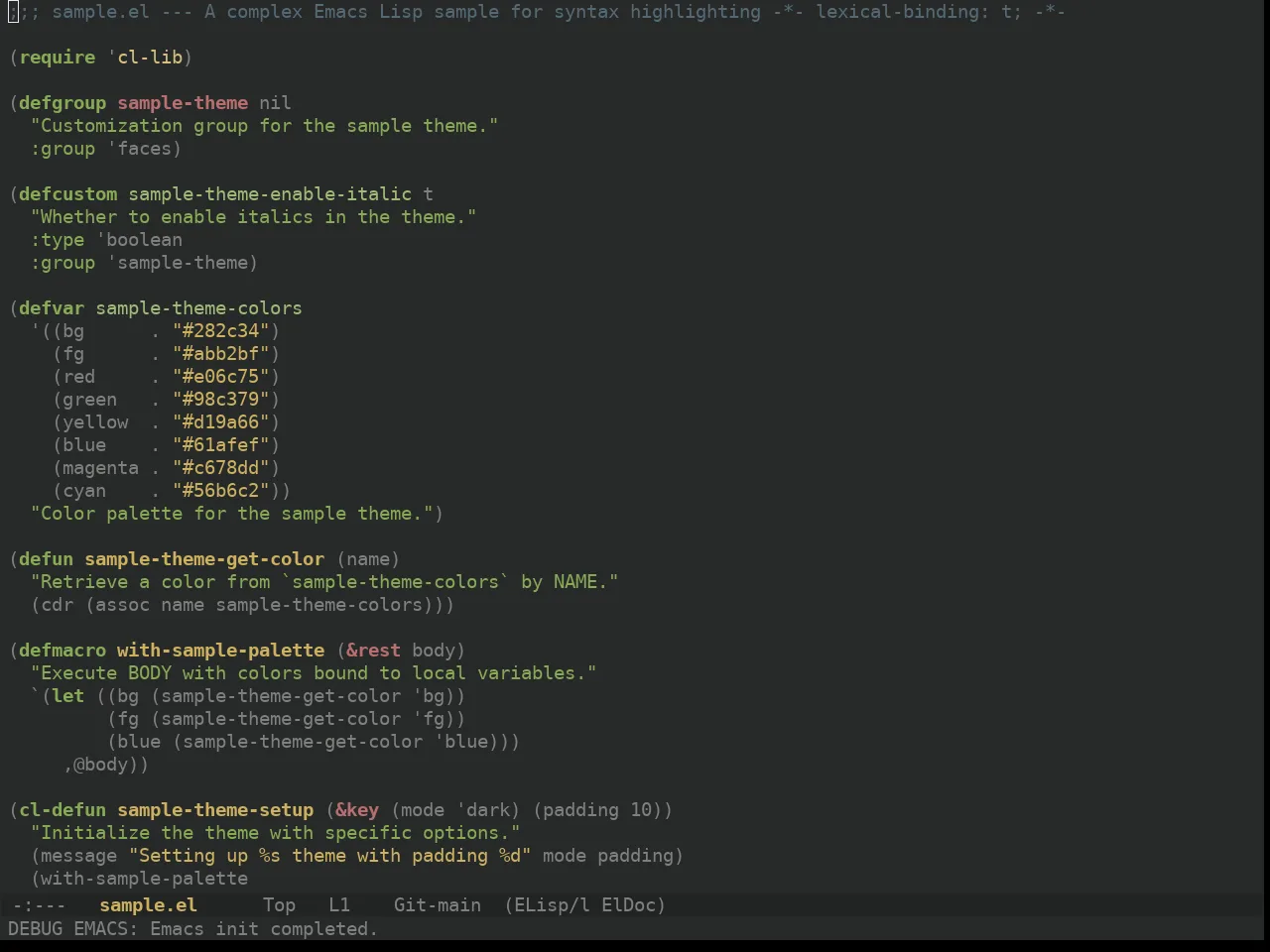Image resolution: width=1270 pixels, height=952 pixels.
Task: Click the "Execute BODY with colors bound" docstring
Action: point(314,672)
